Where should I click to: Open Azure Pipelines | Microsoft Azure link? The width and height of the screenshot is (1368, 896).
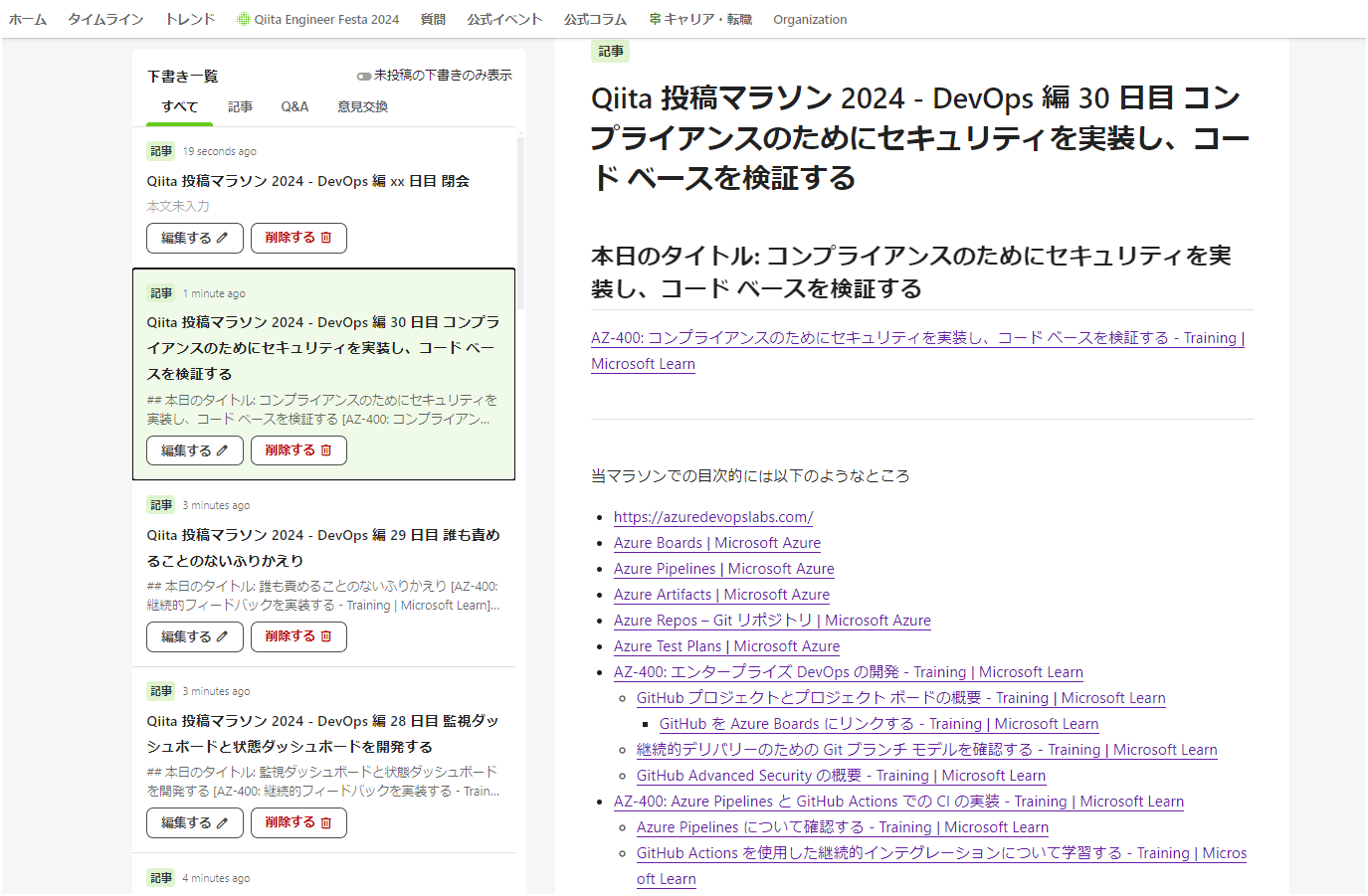pos(724,569)
